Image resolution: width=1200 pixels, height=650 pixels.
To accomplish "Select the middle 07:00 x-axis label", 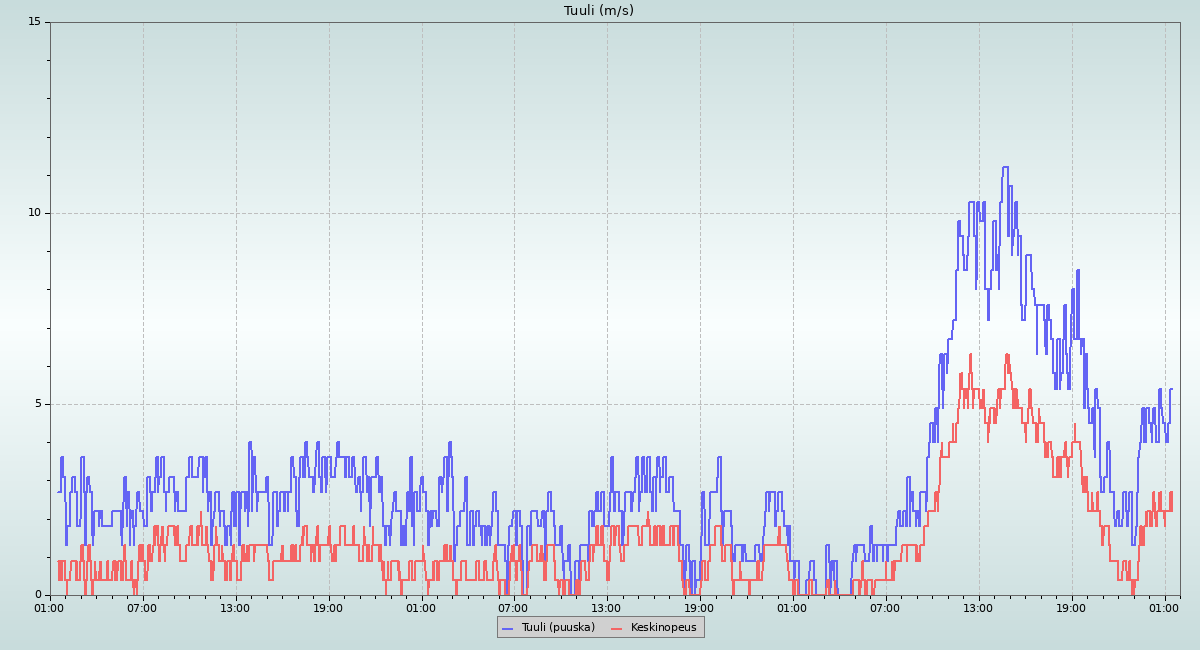I will tap(513, 608).
